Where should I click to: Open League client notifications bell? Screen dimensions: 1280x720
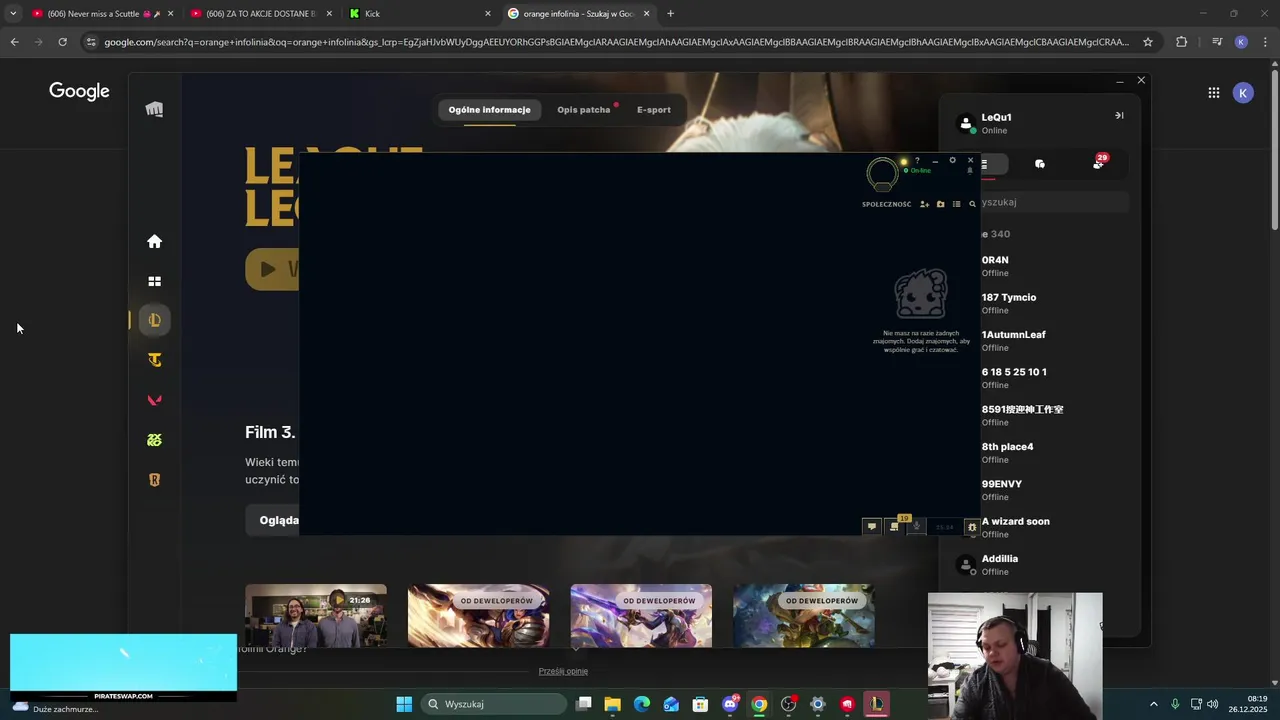coord(969,171)
